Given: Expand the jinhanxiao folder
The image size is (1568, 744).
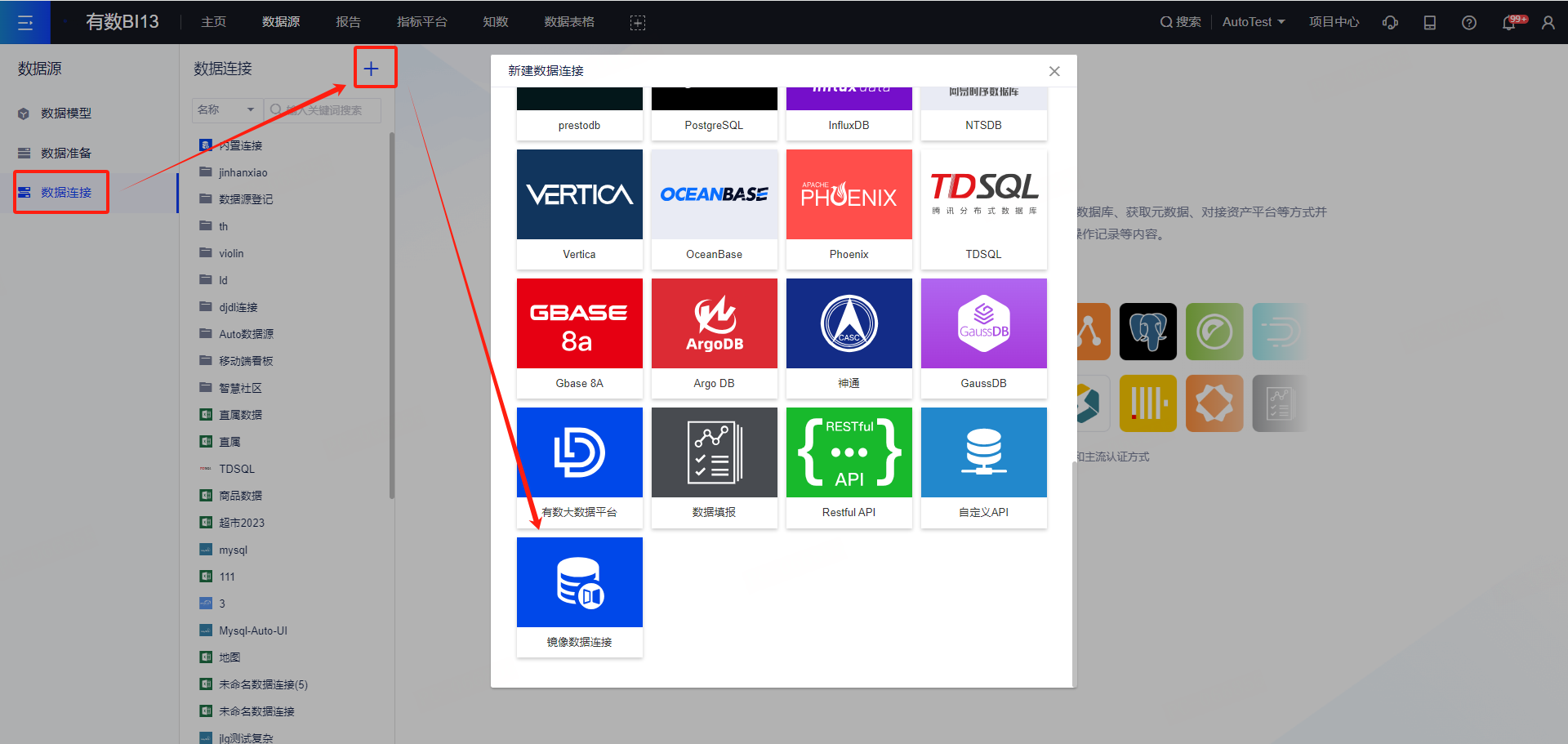Looking at the screenshot, I should coord(243,172).
